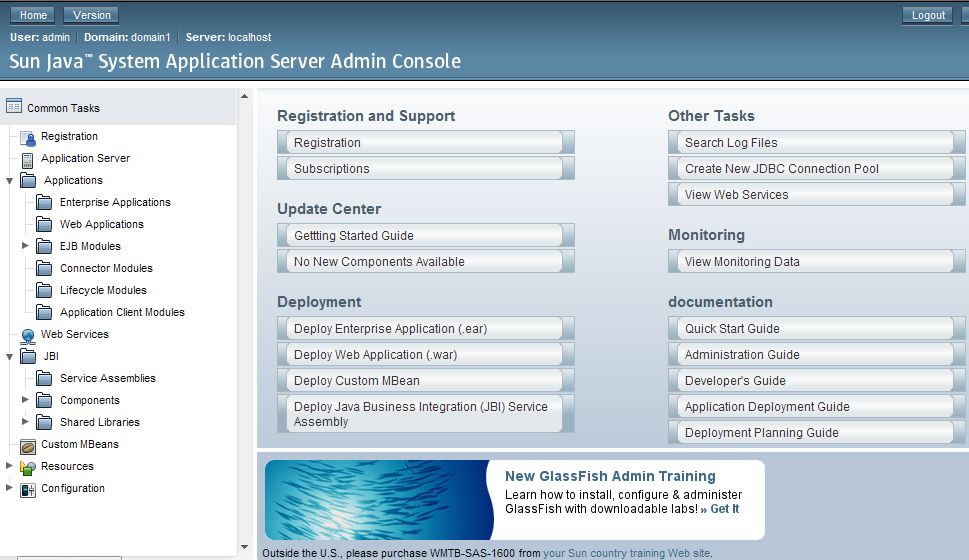Open the Getting Started Guide
The image size is (969, 560).
[x=426, y=235]
